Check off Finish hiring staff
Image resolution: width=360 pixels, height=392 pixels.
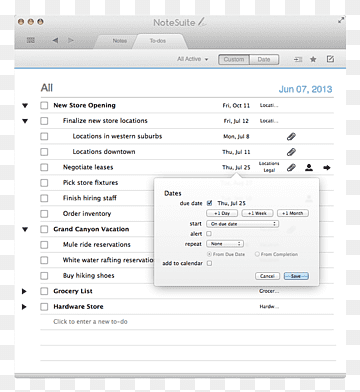[x=44, y=198]
